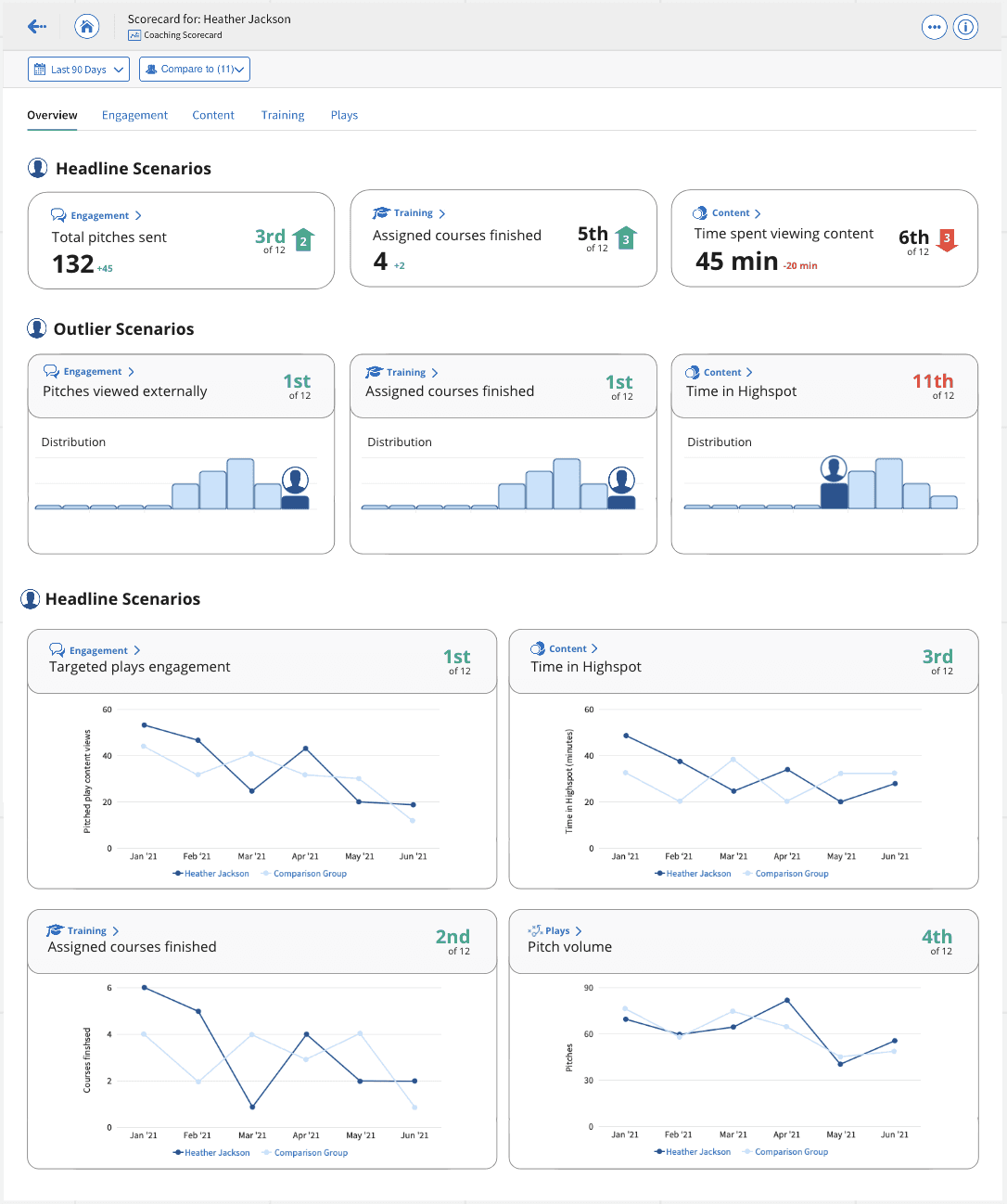This screenshot has width=1007, height=1204.
Task: Click content icon on outlier Time in Highspot card
Action: tap(692, 372)
